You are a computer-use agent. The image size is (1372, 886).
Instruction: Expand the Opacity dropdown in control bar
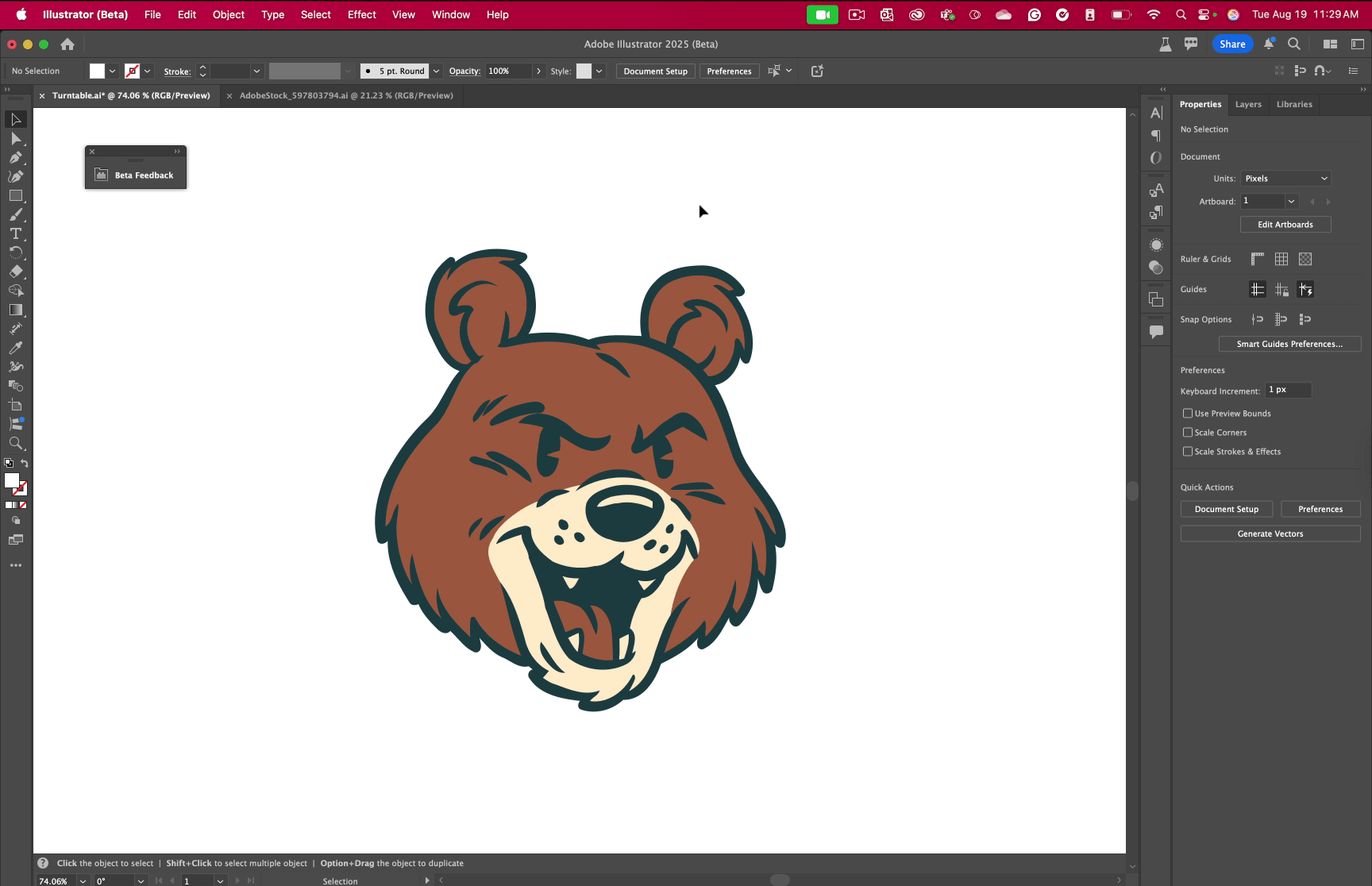click(x=539, y=71)
